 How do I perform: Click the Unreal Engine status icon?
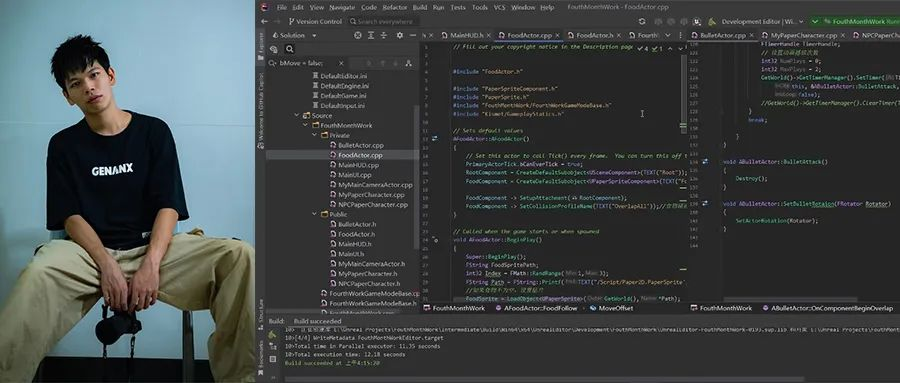point(696,21)
